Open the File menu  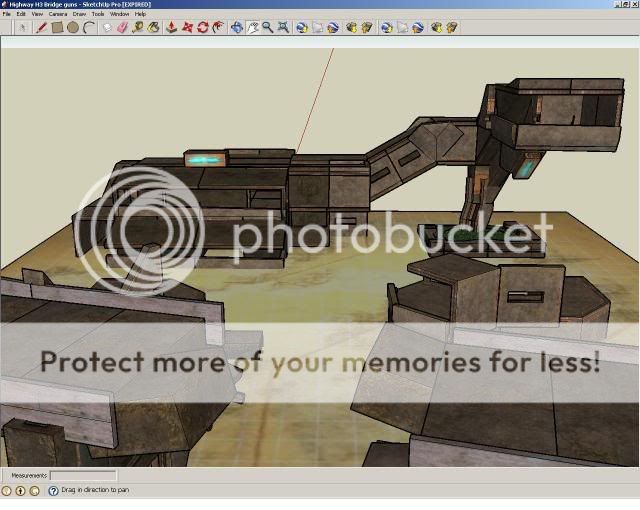click(7, 14)
